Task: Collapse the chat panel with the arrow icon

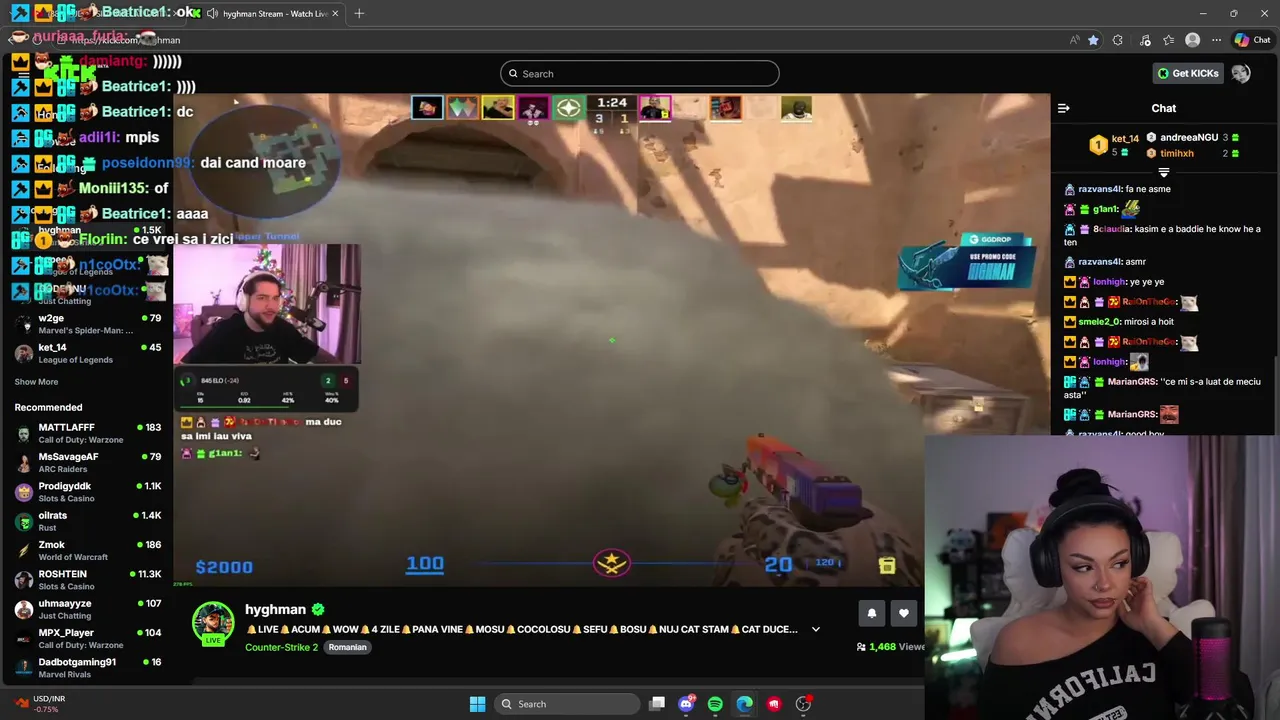Action: tap(1064, 108)
